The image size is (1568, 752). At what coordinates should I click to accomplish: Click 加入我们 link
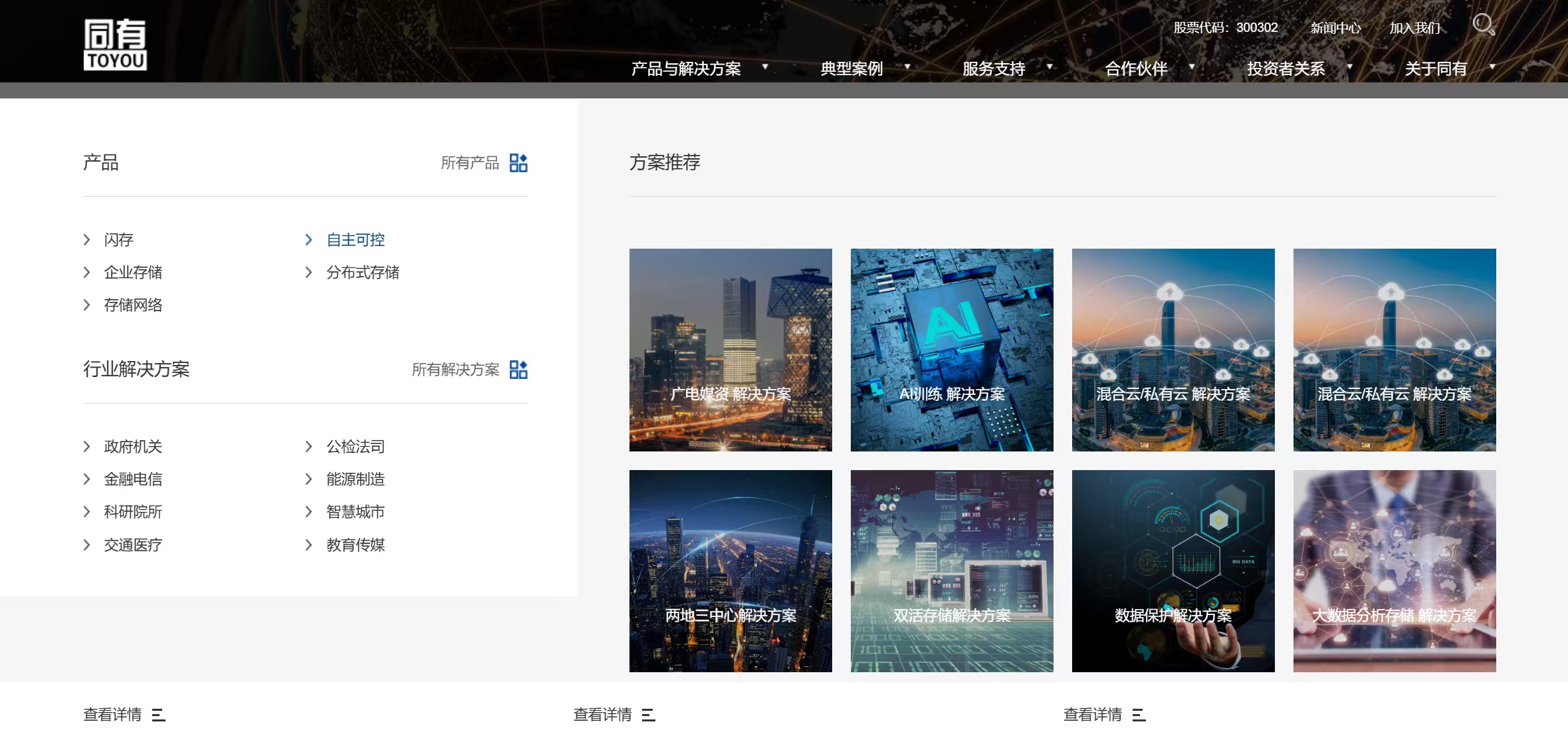click(x=1414, y=28)
